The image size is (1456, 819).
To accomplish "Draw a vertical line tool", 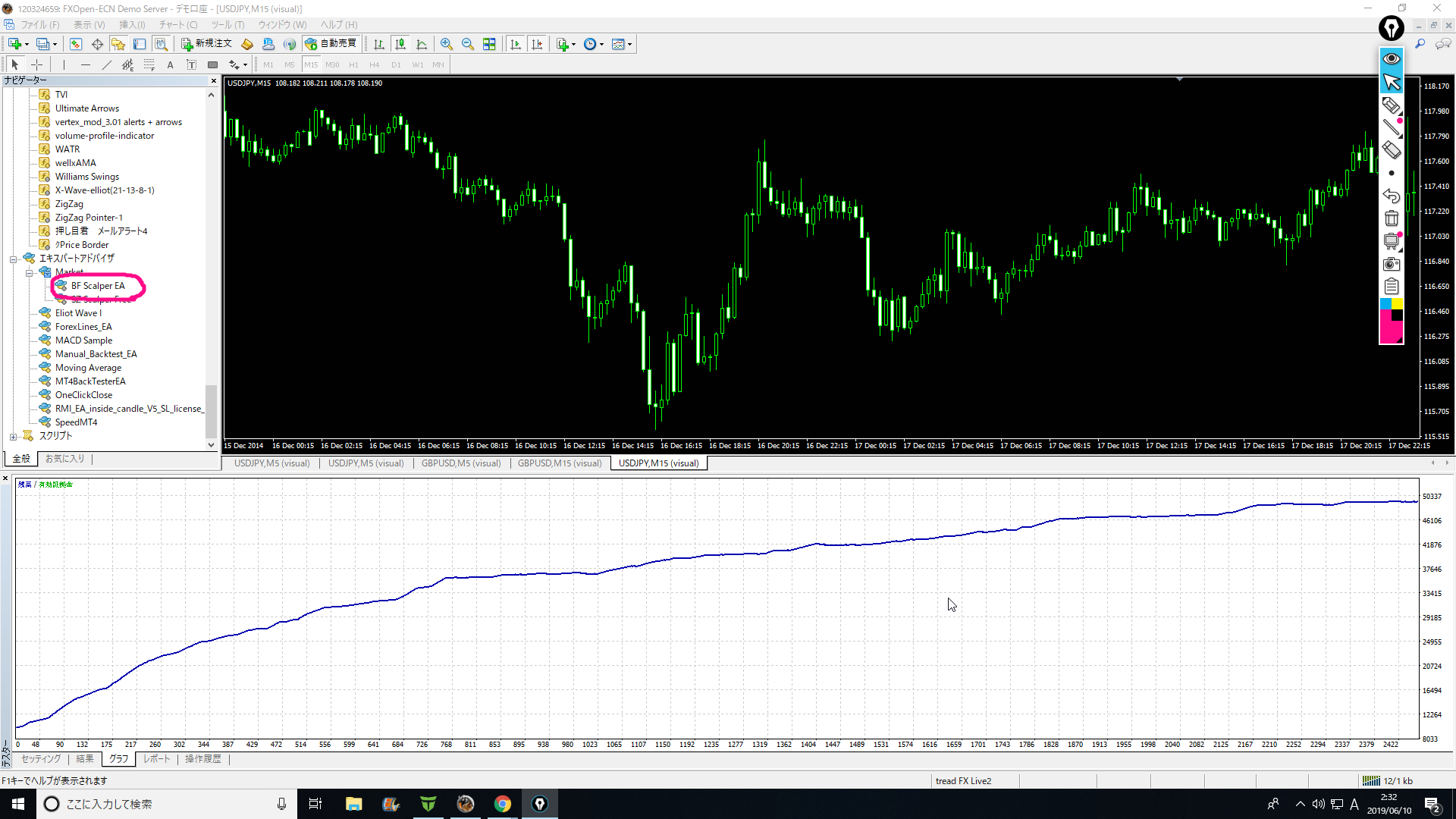I will click(x=64, y=64).
